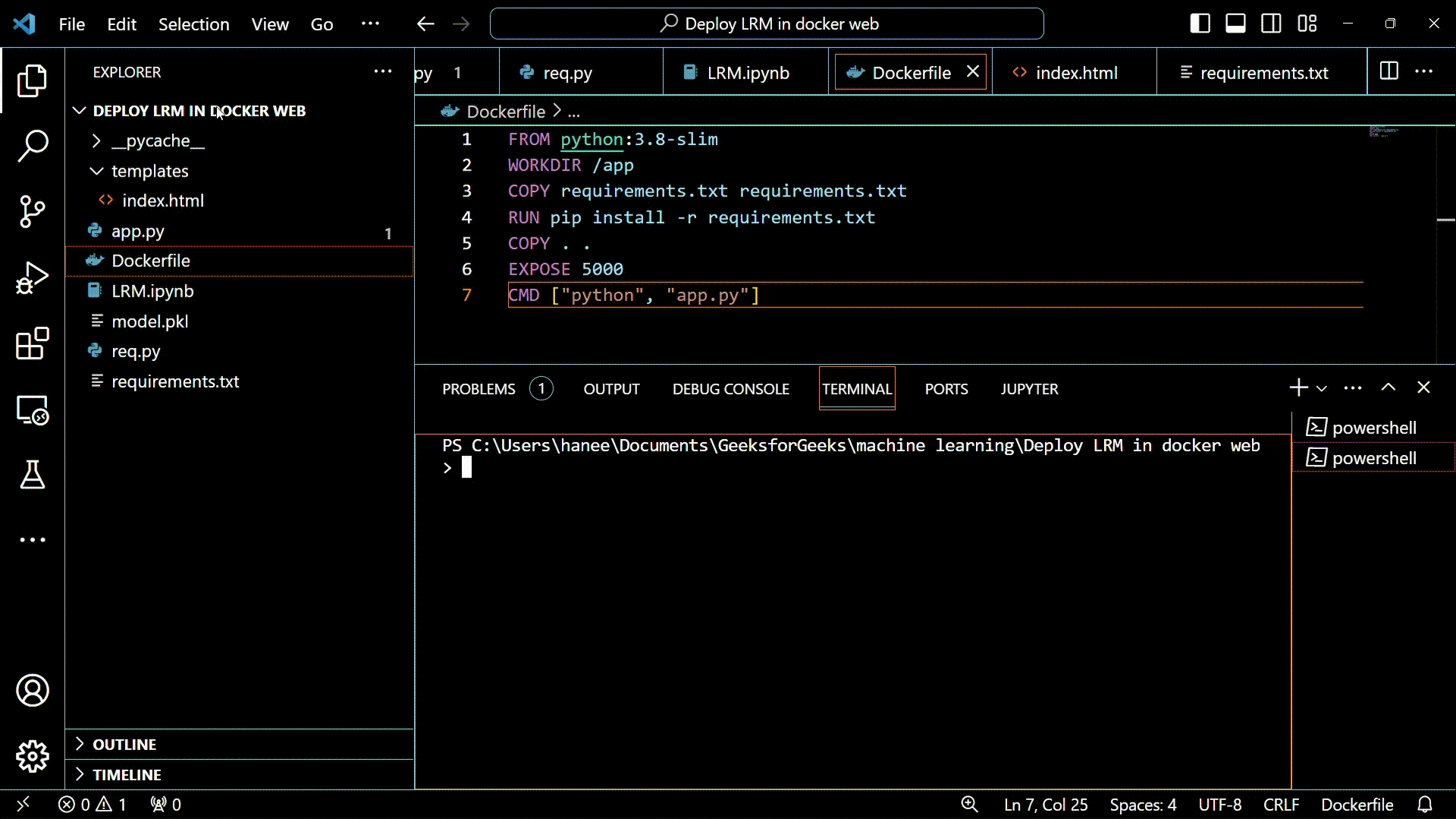Open the Manage gear menu
This screenshot has height=819, width=1456.
pyautogui.click(x=32, y=756)
